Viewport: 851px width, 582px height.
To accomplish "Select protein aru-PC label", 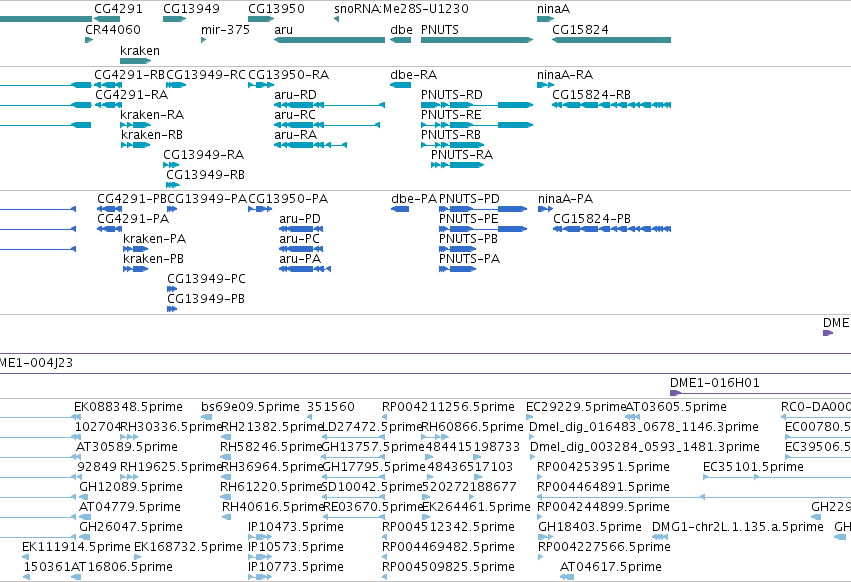I will tap(300, 239).
